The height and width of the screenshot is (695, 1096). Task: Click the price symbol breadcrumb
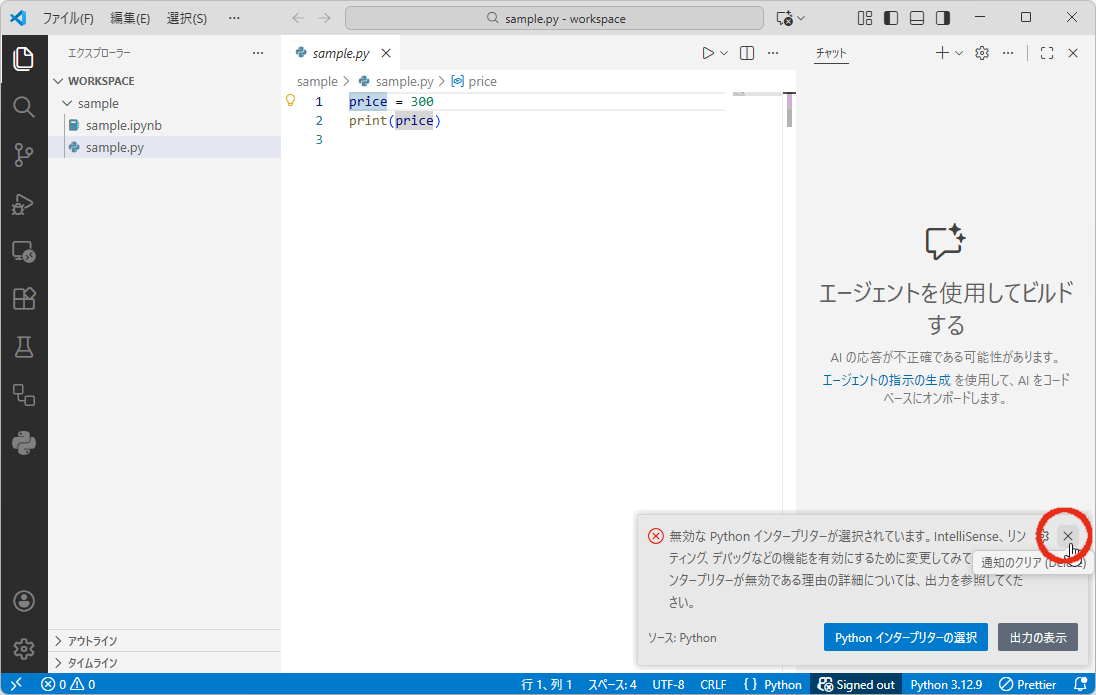(x=475, y=81)
